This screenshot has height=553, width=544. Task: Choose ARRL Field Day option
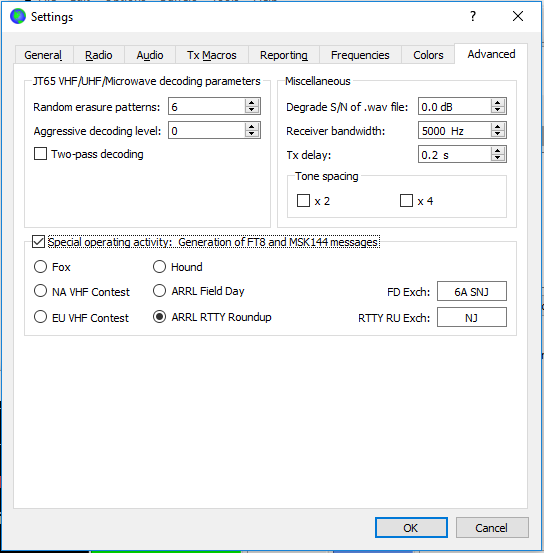pyautogui.click(x=159, y=291)
